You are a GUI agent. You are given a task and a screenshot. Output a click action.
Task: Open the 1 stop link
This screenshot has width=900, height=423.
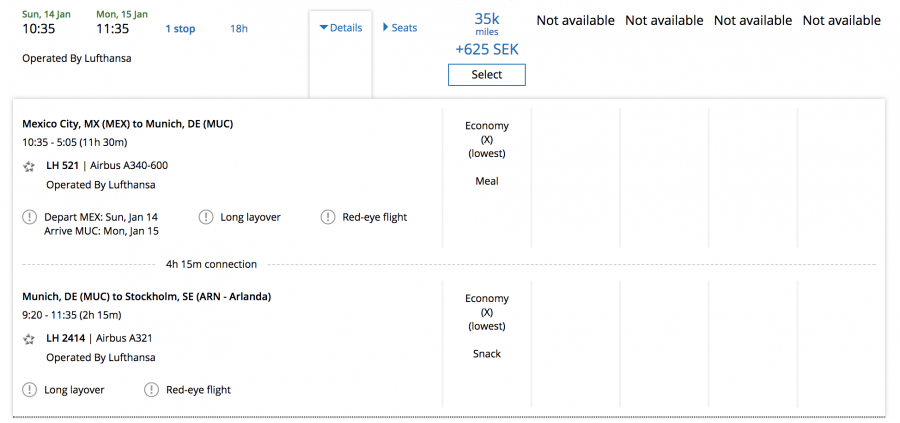[180, 29]
